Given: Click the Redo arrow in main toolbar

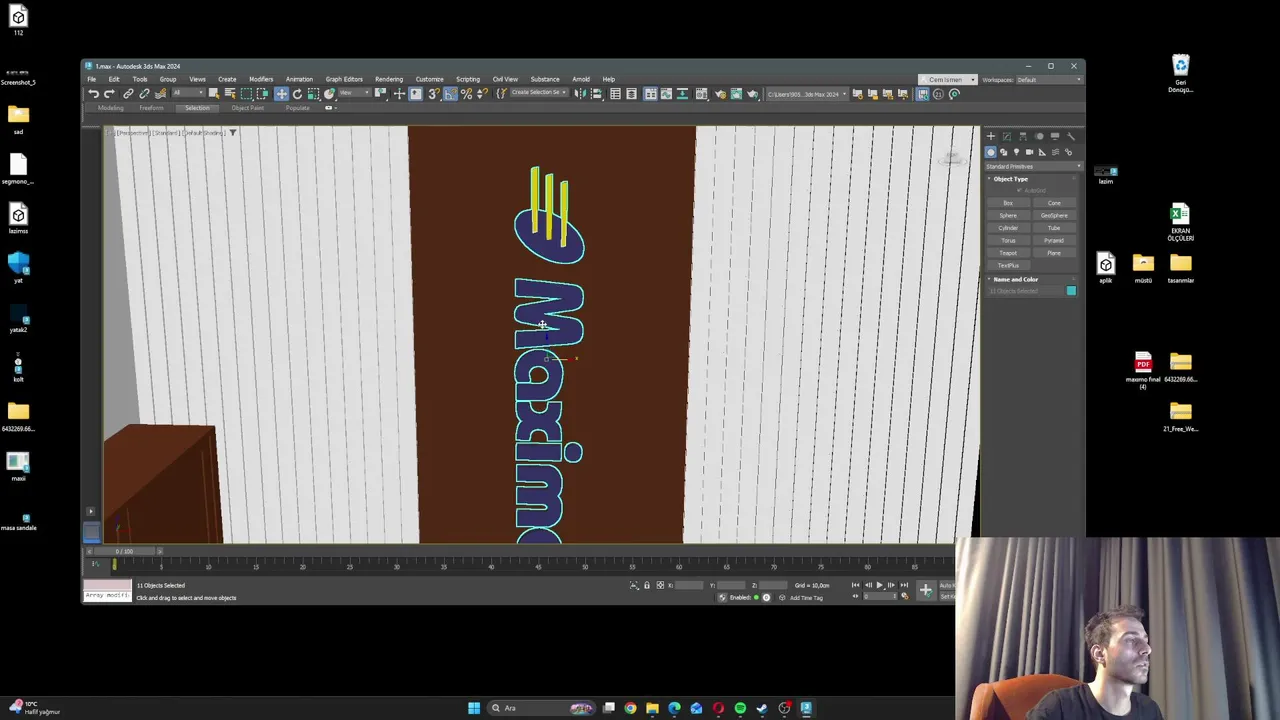Looking at the screenshot, I should [109, 94].
